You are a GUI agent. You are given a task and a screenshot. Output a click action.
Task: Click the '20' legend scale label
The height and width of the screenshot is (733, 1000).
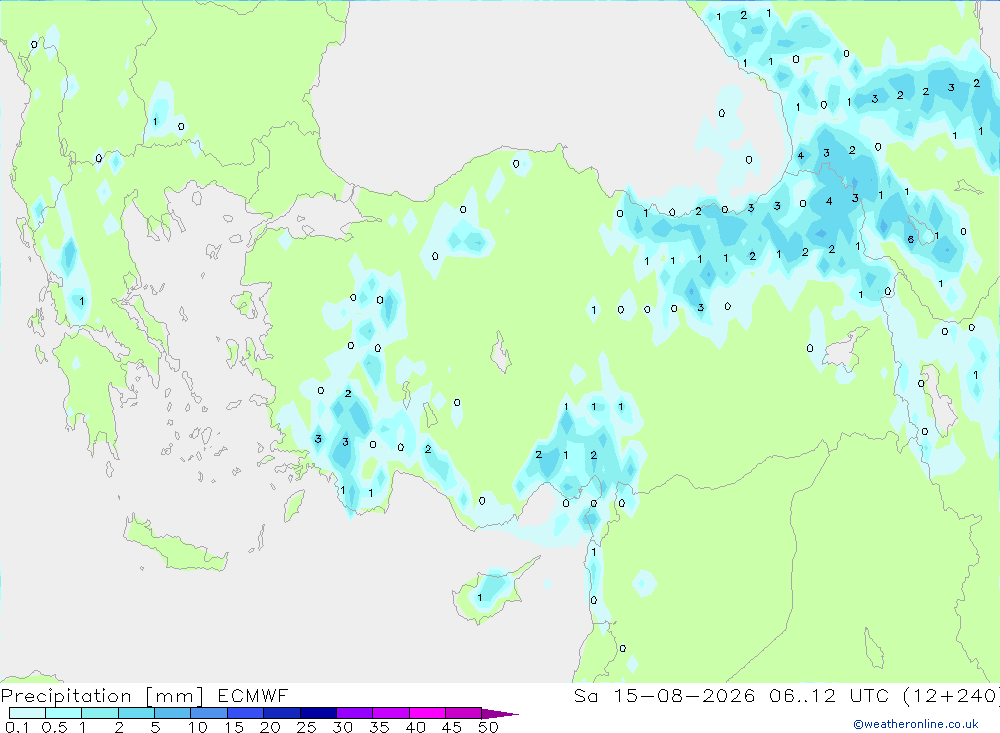(x=270, y=727)
